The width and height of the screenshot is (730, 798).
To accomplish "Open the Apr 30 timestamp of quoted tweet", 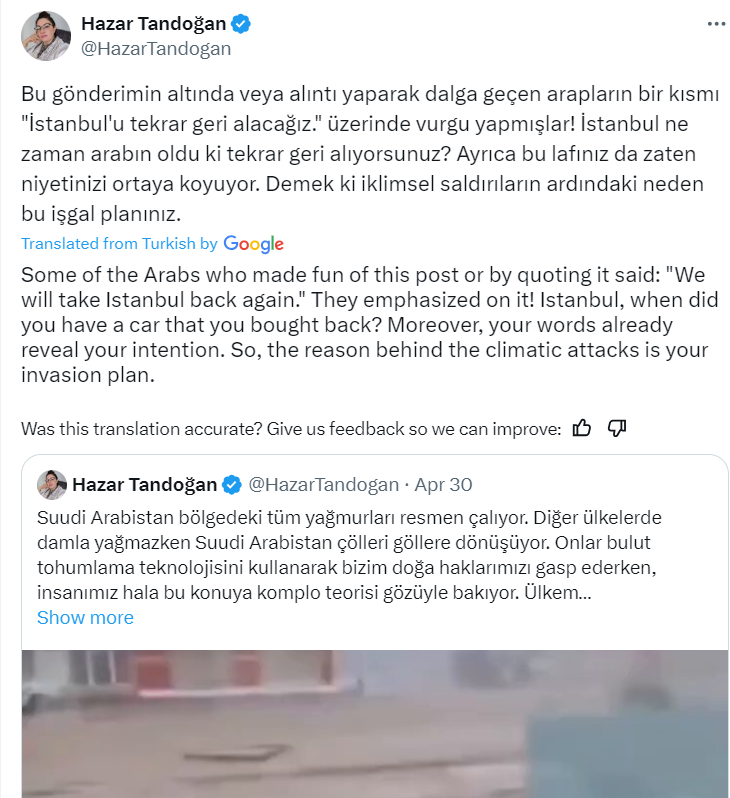I will (443, 484).
